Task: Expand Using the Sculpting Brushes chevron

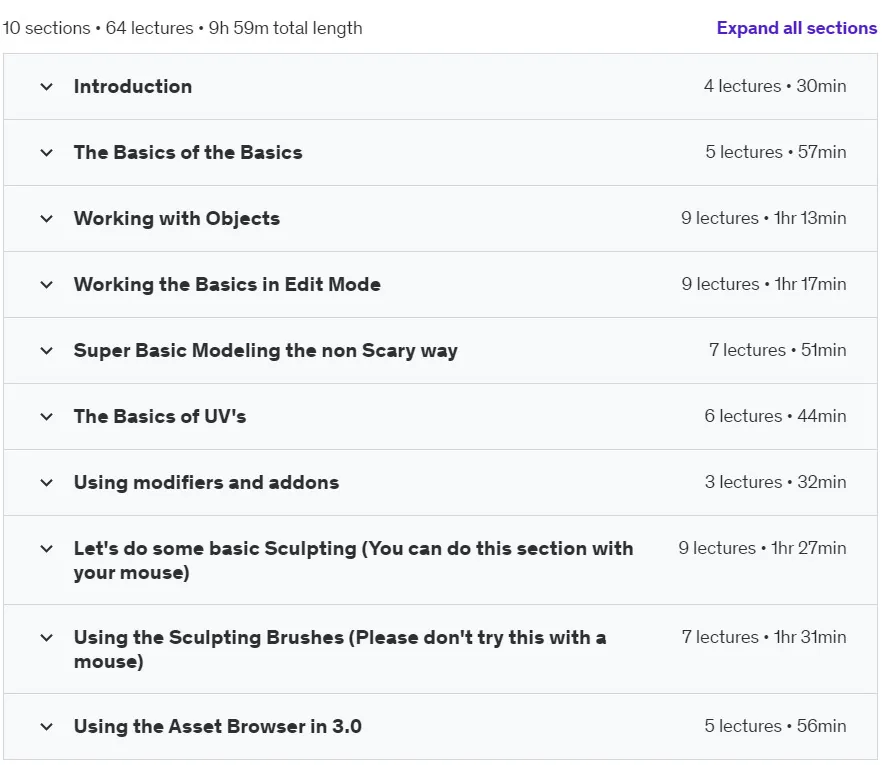Action: coord(47,637)
